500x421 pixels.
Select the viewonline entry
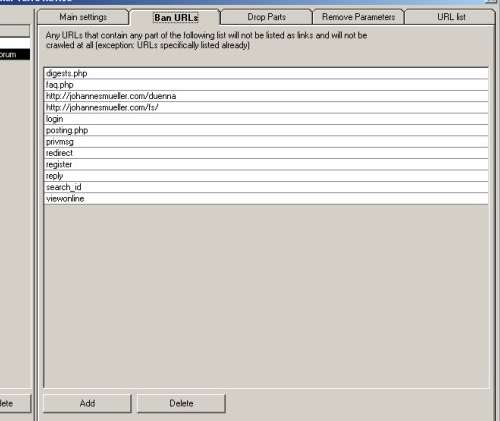[x=266, y=199]
